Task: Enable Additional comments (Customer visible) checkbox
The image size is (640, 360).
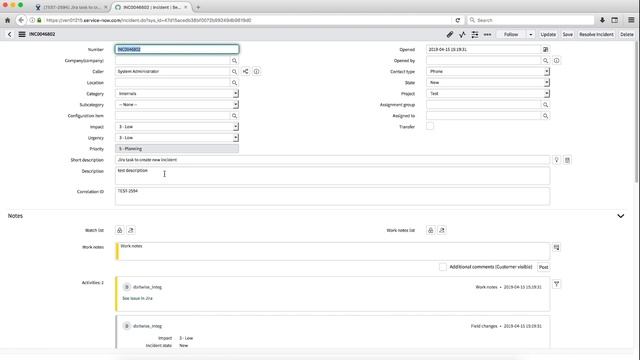Action: click(442, 267)
